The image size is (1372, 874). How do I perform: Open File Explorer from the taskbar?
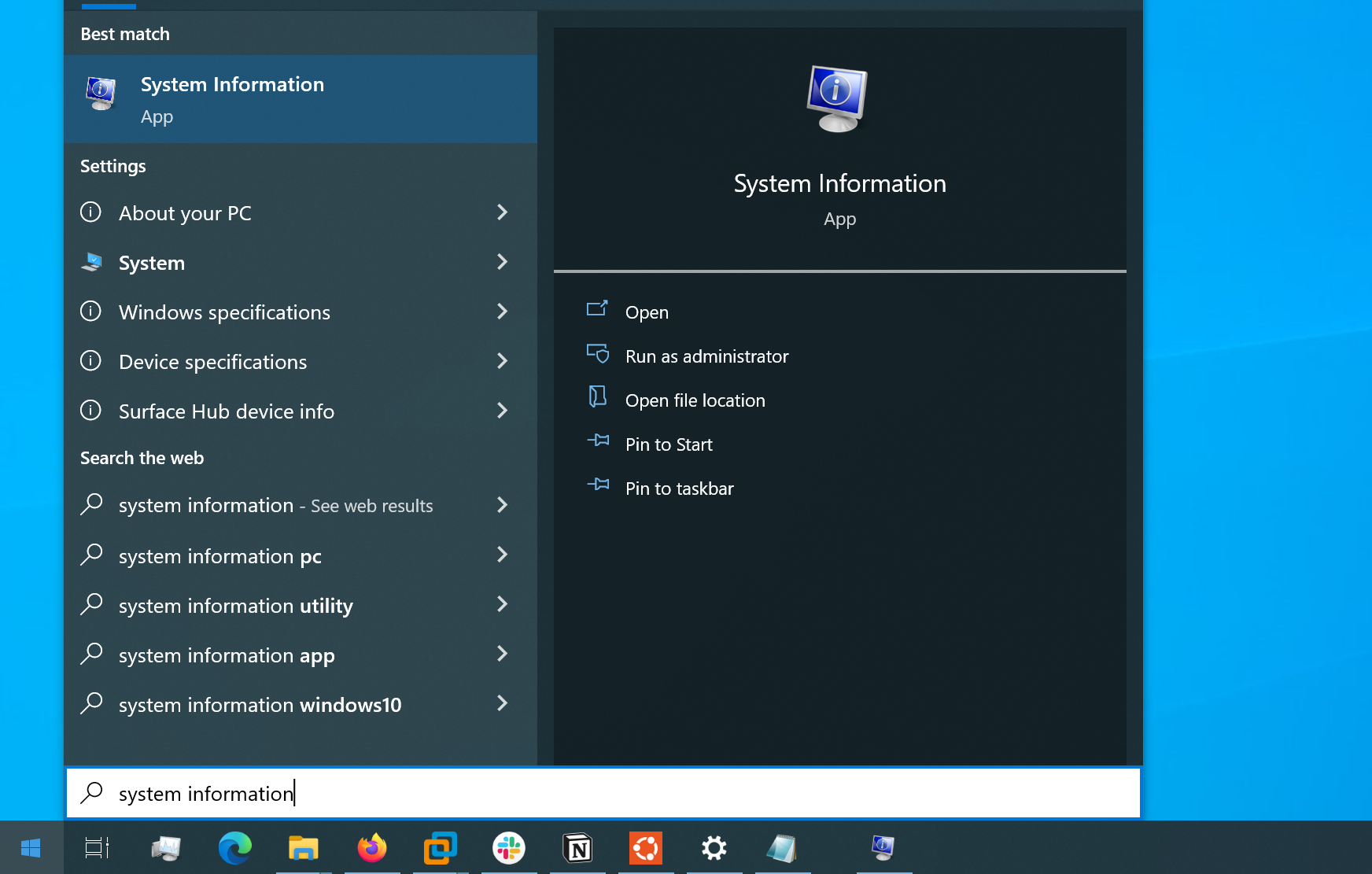coord(303,847)
